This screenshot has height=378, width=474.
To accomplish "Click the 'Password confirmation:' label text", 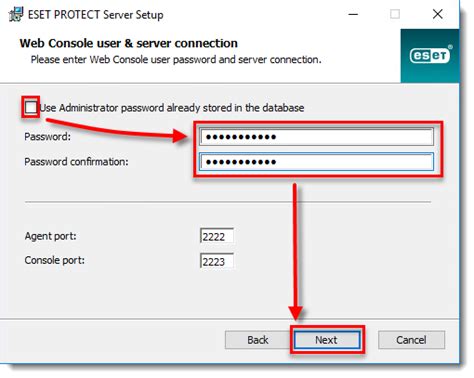I will click(x=76, y=162).
